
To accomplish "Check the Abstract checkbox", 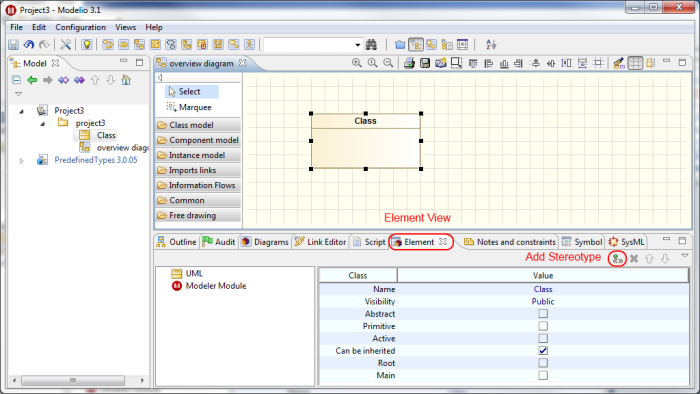I will pos(543,314).
